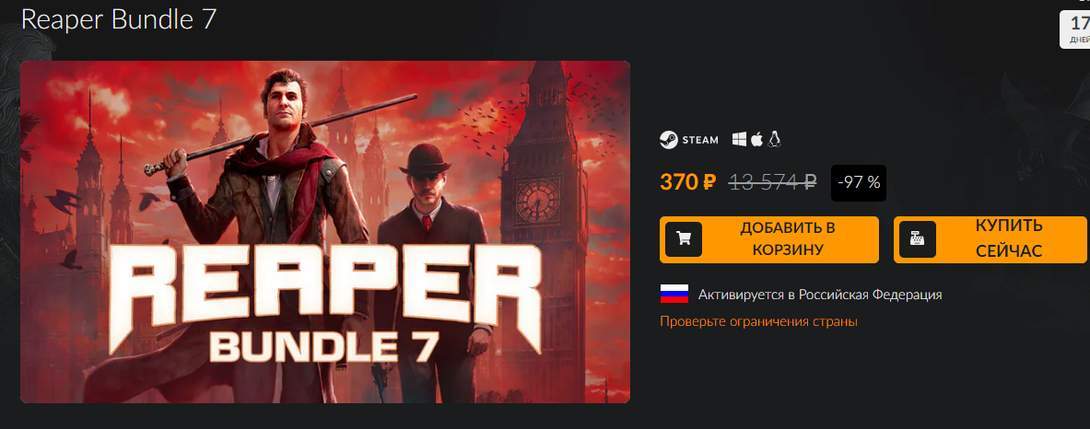The width and height of the screenshot is (1090, 429).
Task: Select the Apple macOS platform icon
Action: [756, 139]
